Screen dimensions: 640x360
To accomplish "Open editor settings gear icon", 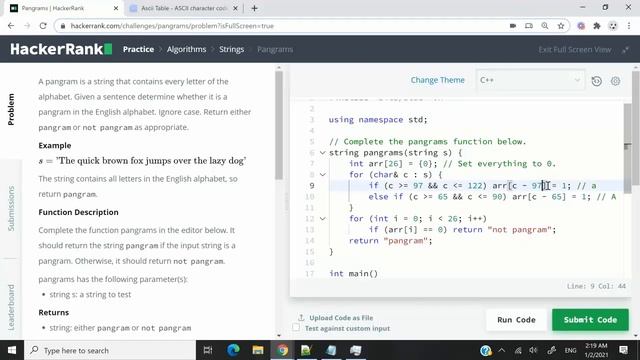I will (x=616, y=81).
